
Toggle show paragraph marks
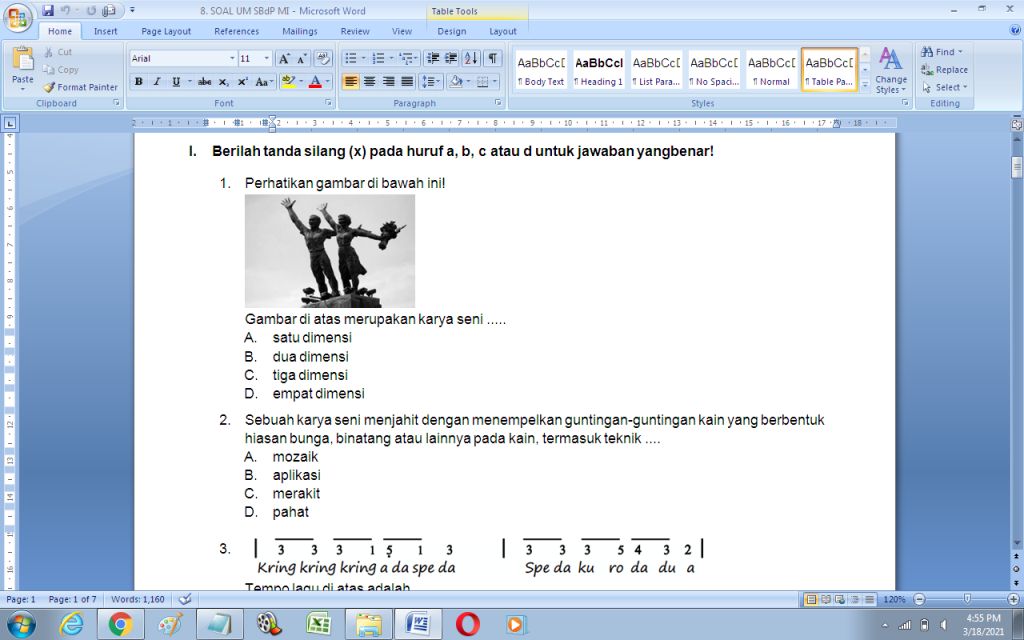492,59
